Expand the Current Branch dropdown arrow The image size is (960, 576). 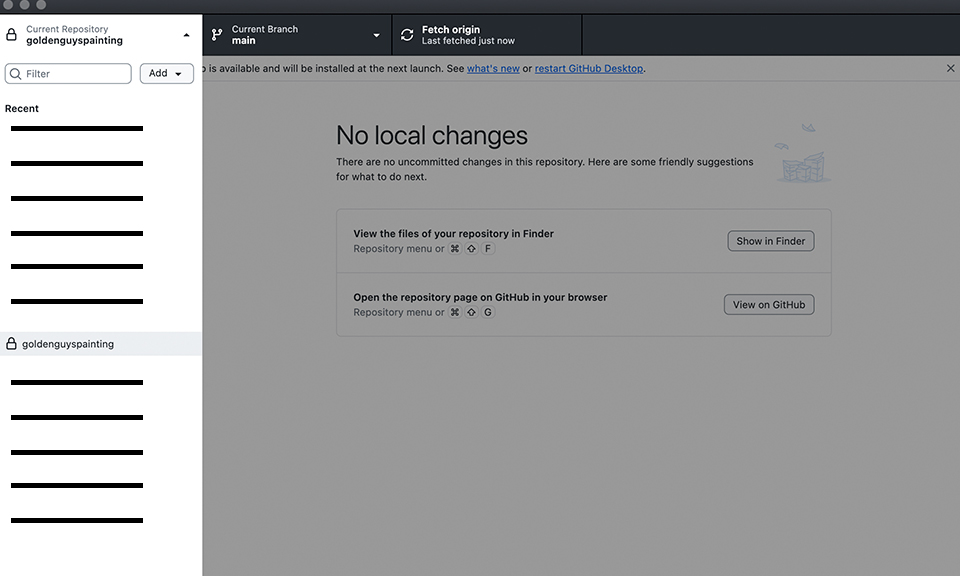tap(376, 35)
